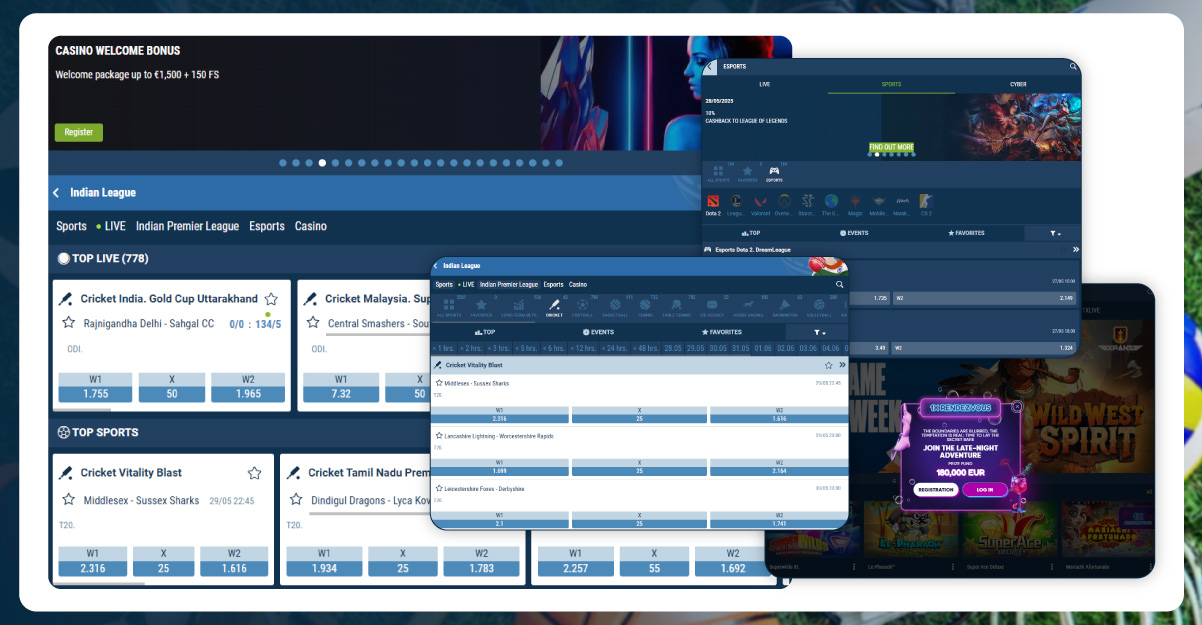This screenshot has width=1202, height=625.
Task: Click the search magnifier in Indian League window
Action: pos(839,284)
